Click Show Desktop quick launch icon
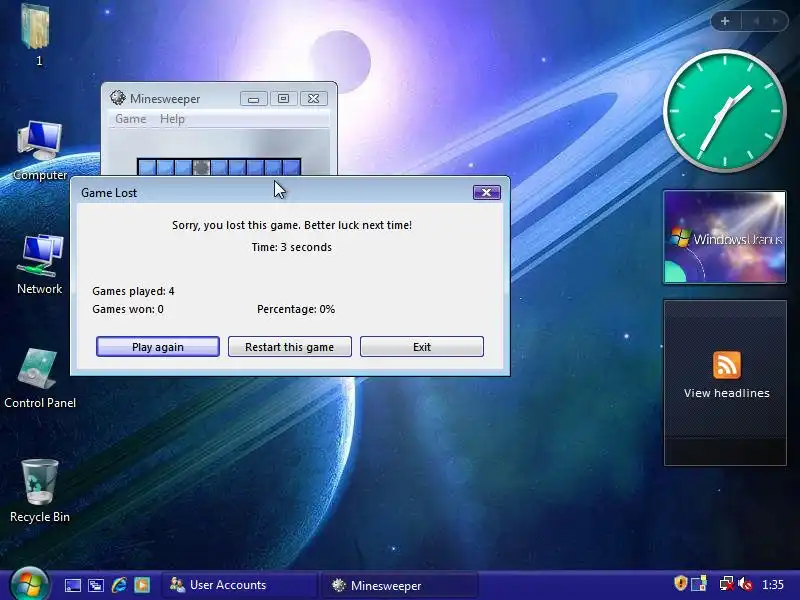Screen dimensions: 800x600 coord(72,585)
